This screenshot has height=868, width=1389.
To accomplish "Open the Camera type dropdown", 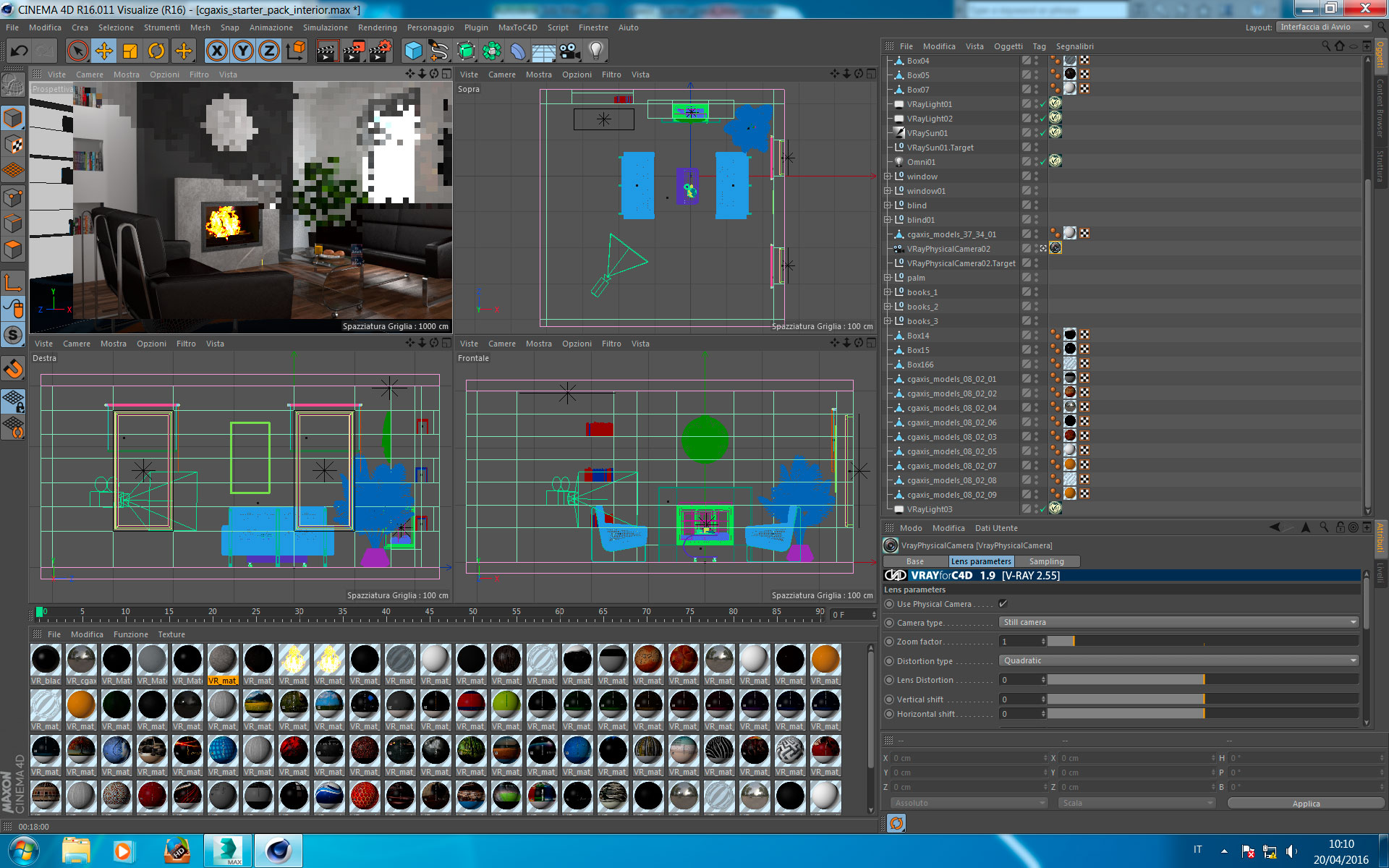I will (1178, 623).
